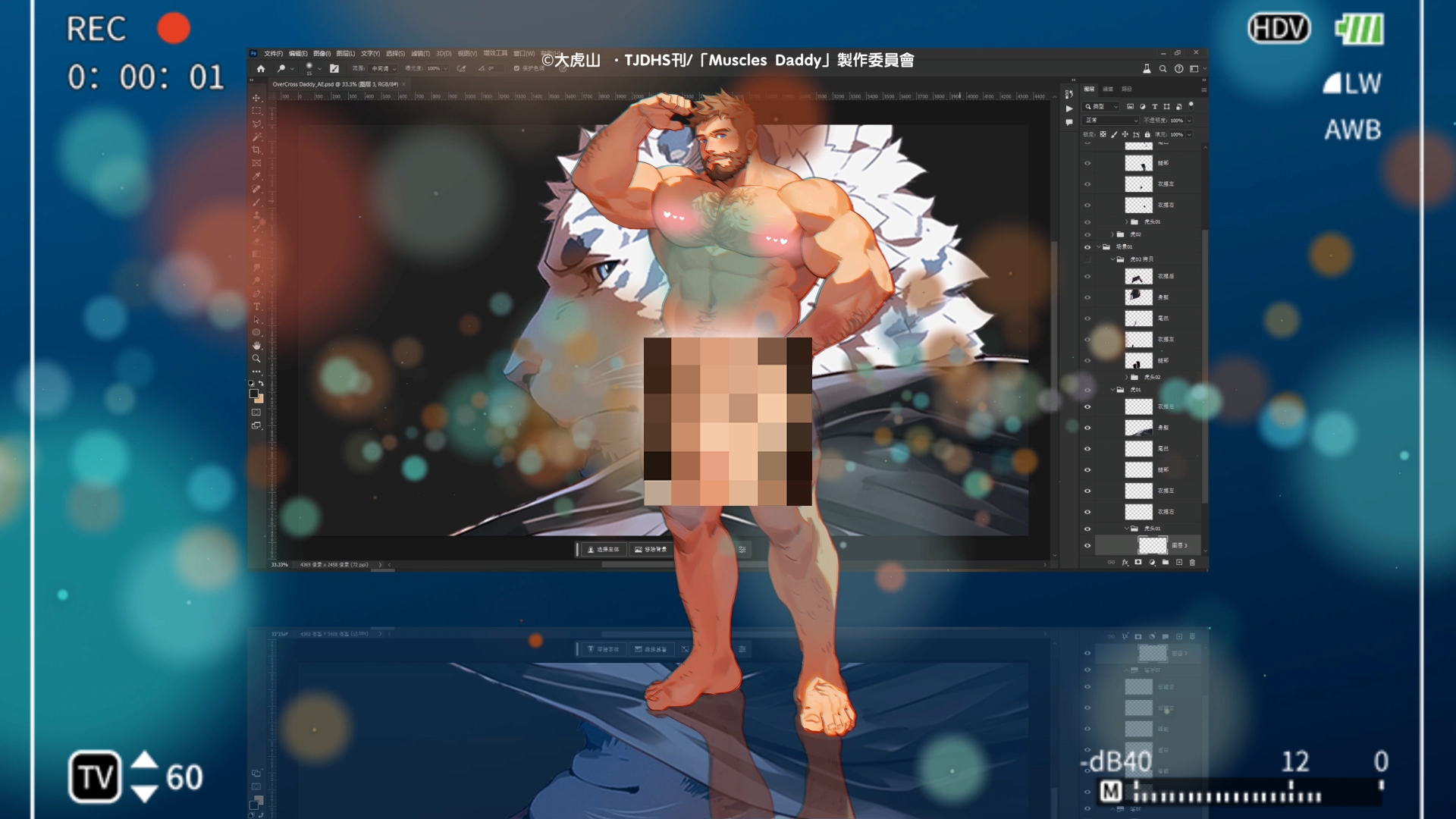The height and width of the screenshot is (819, 1456).
Task: Click the 移除背景 button
Action: 651,550
